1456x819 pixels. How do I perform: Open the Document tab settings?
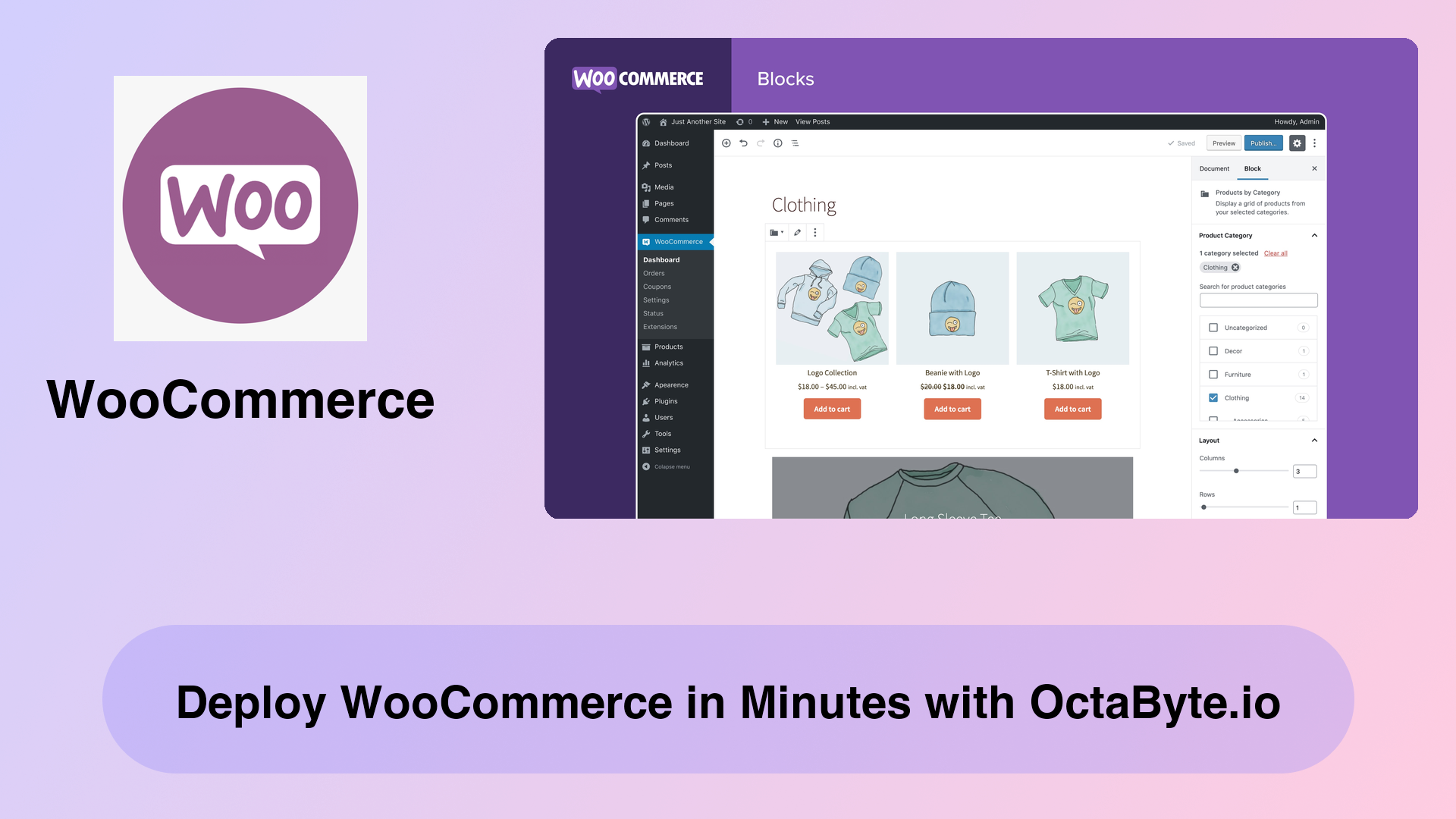tap(1214, 168)
